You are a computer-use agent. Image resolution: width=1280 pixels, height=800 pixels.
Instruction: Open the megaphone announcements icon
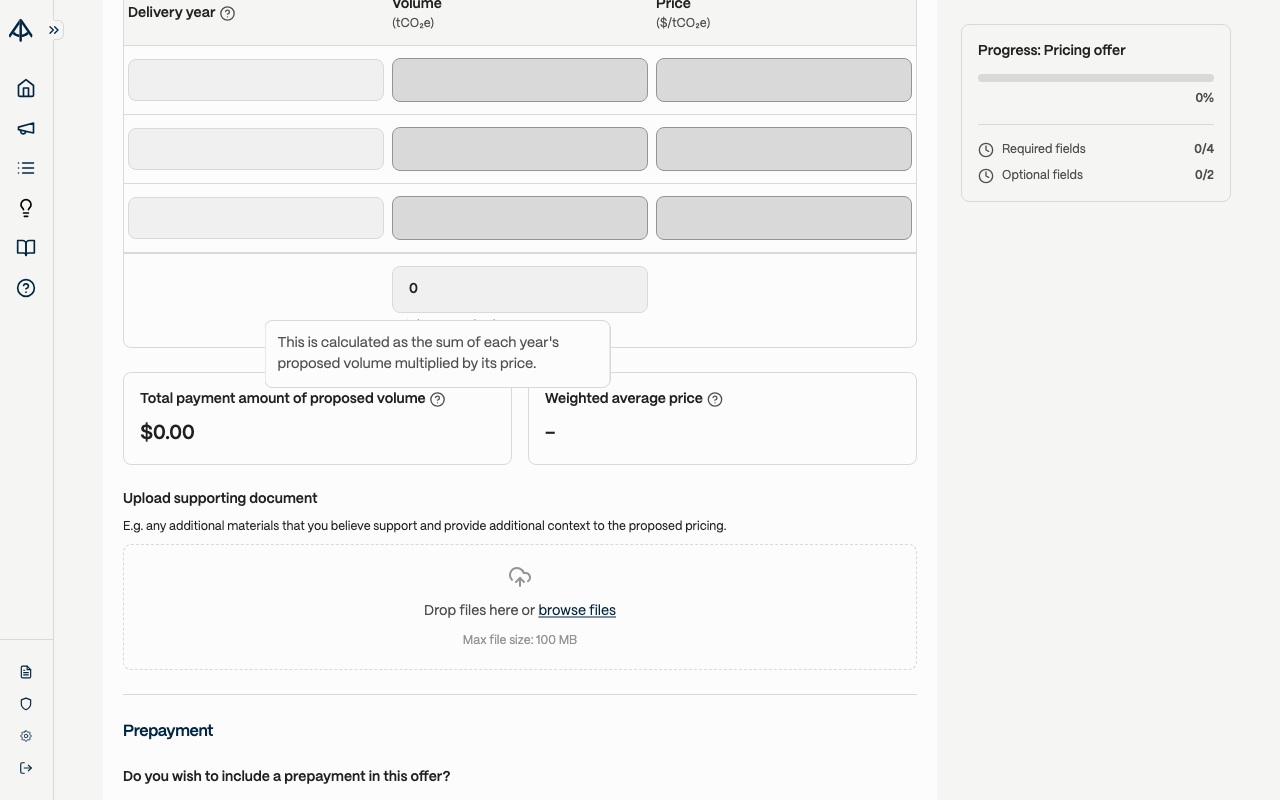pos(26,128)
